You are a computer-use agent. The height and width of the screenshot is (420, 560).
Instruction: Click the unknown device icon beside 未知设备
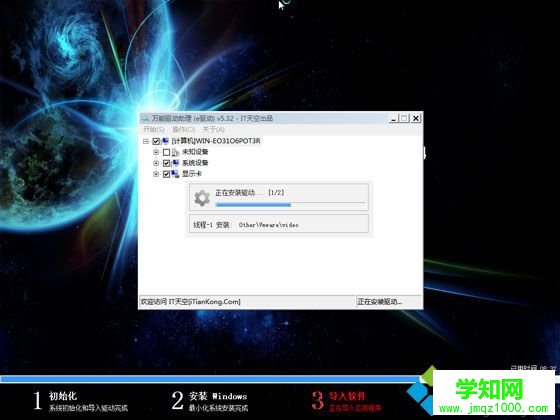click(x=175, y=152)
